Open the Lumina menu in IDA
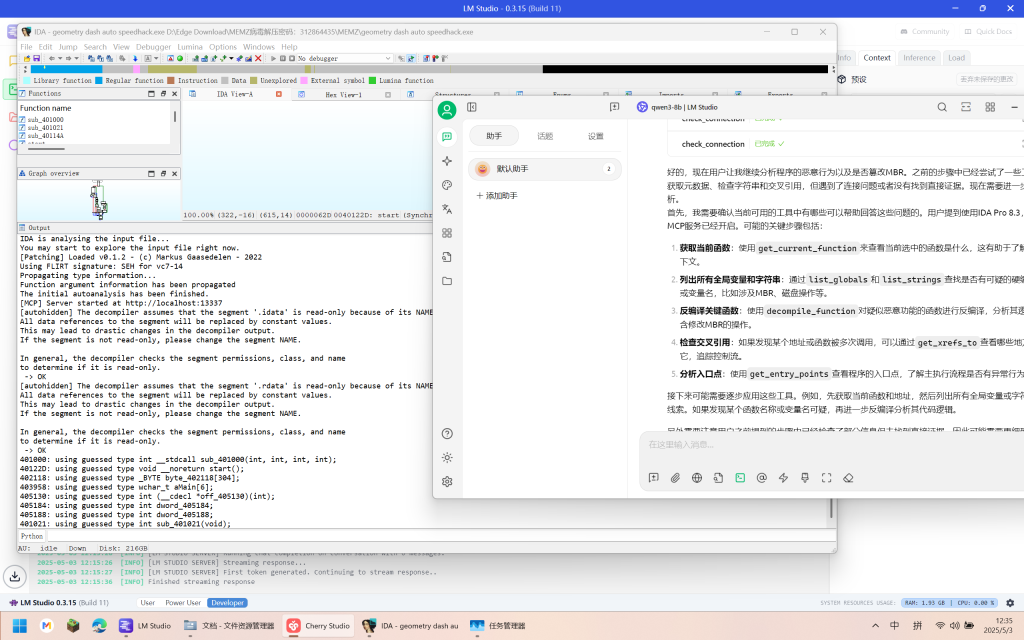The image size is (1024, 640). (190, 47)
